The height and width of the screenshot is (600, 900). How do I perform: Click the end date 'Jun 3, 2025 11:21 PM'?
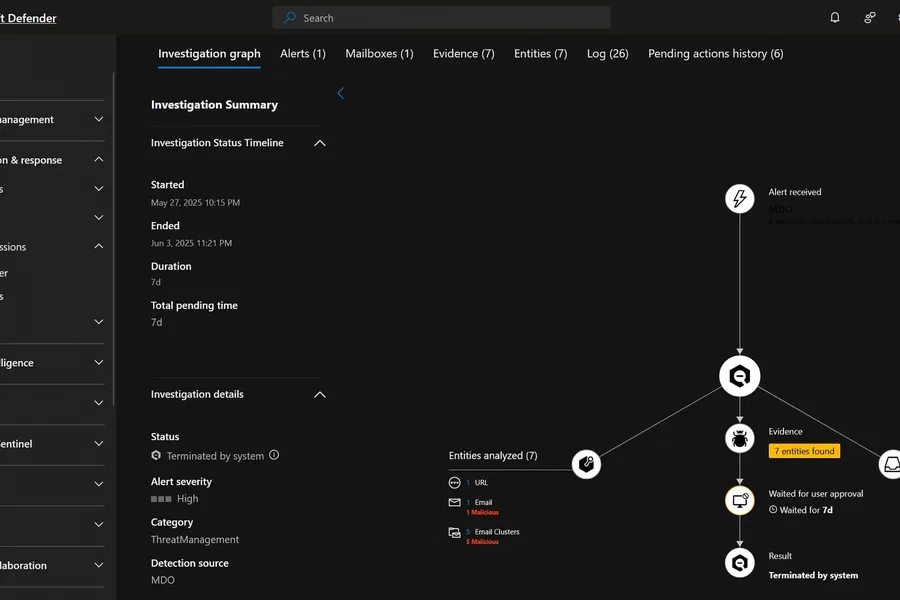(191, 243)
